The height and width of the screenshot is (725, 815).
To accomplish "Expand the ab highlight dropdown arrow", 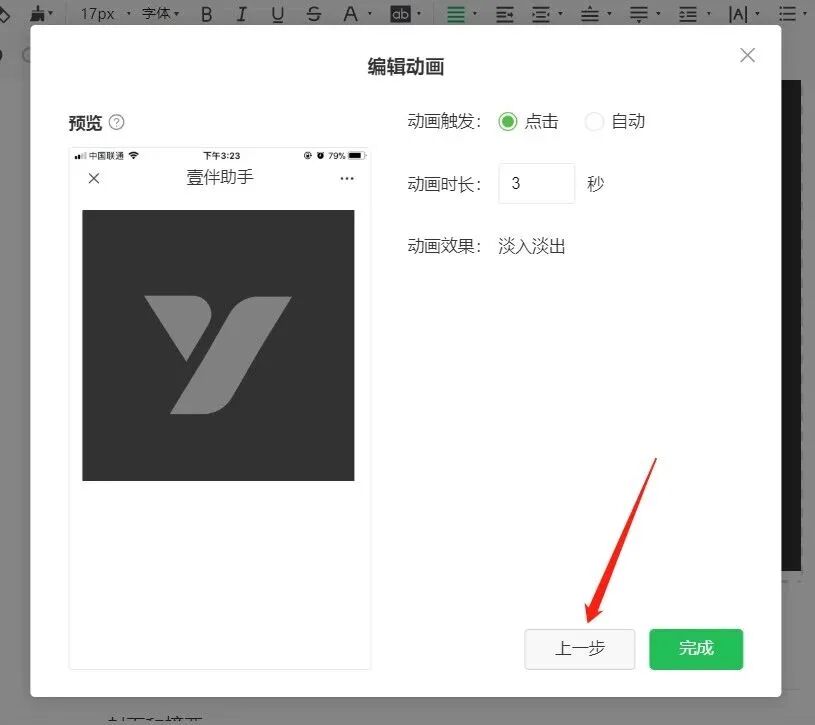I will coord(419,14).
